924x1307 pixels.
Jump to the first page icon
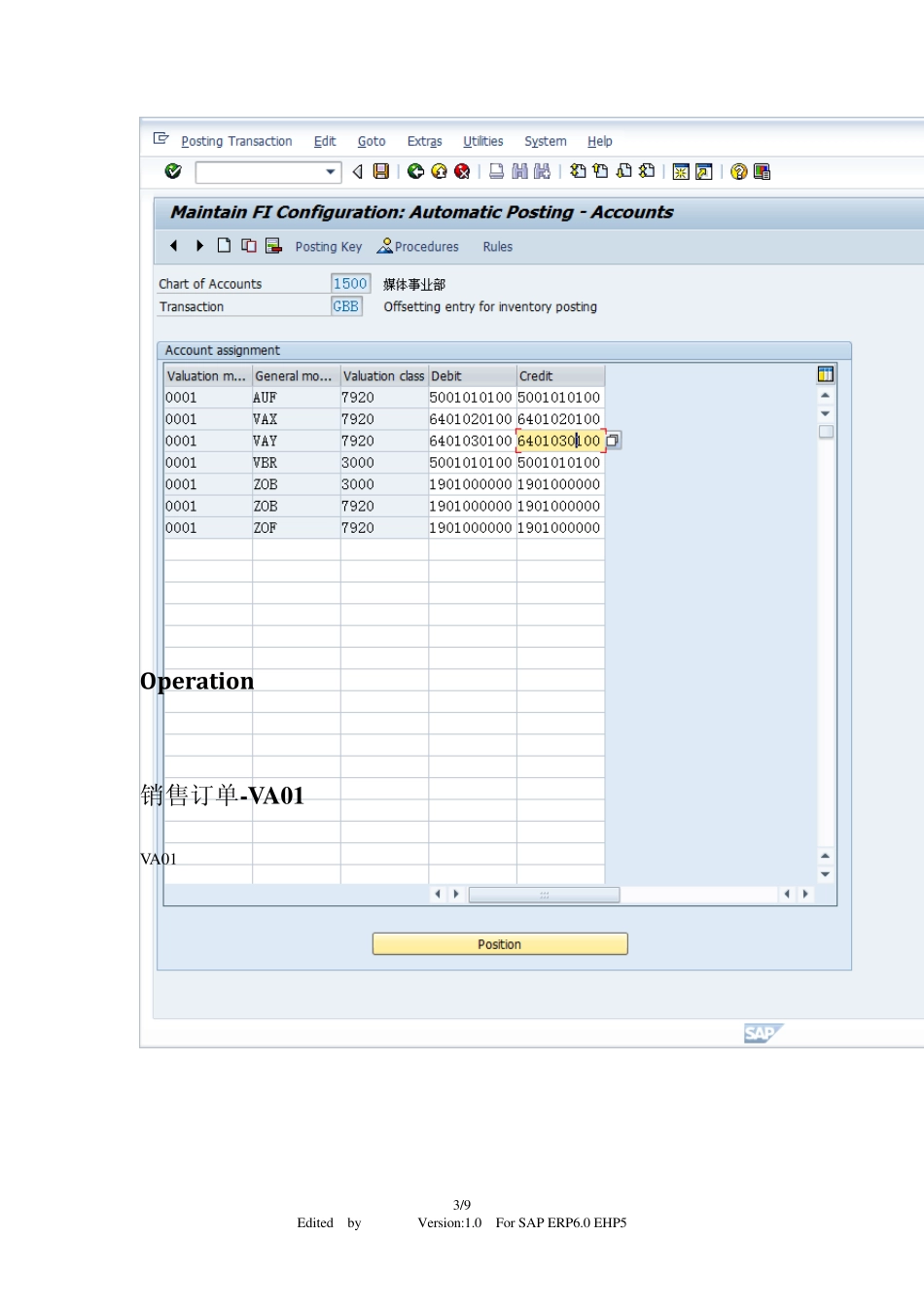(x=578, y=171)
